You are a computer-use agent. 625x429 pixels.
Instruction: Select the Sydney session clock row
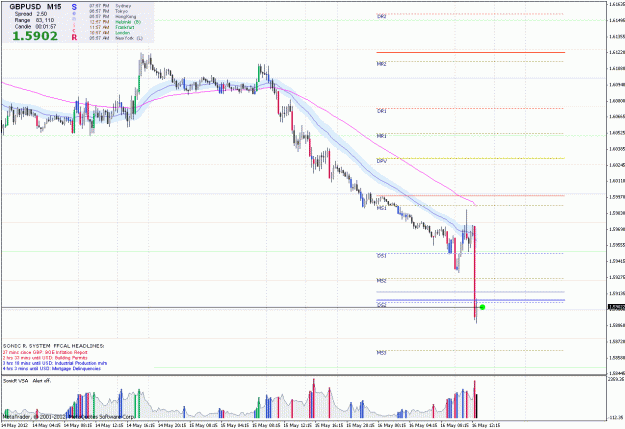tap(110, 6)
